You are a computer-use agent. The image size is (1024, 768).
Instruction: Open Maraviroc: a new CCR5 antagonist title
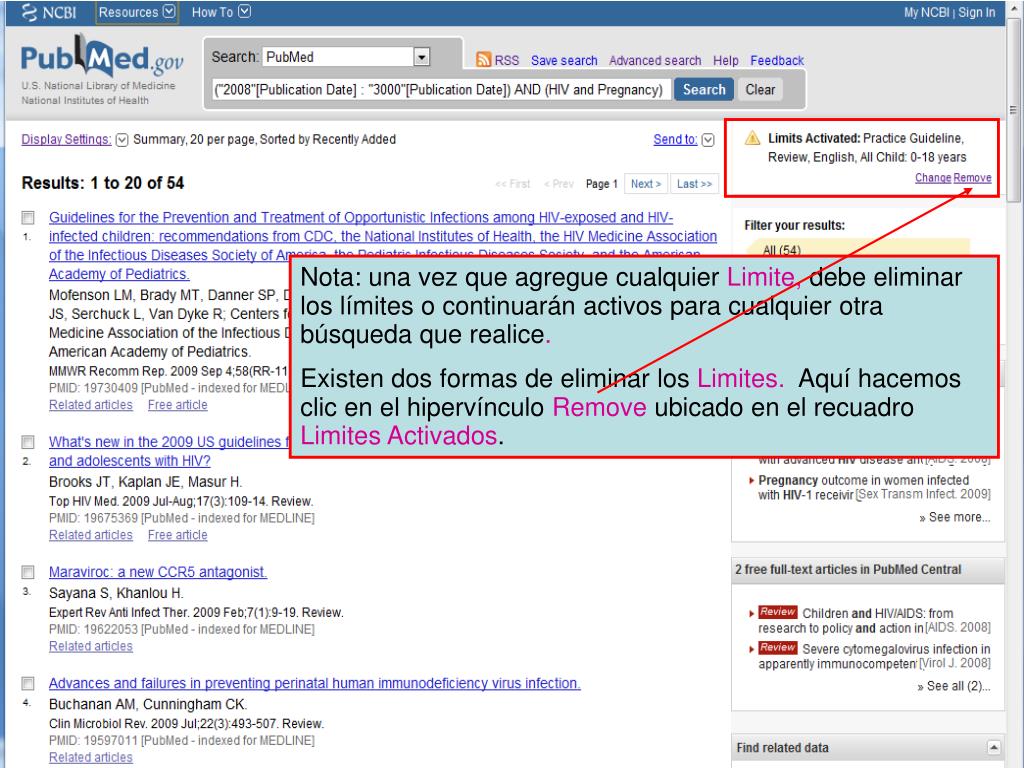[158, 572]
